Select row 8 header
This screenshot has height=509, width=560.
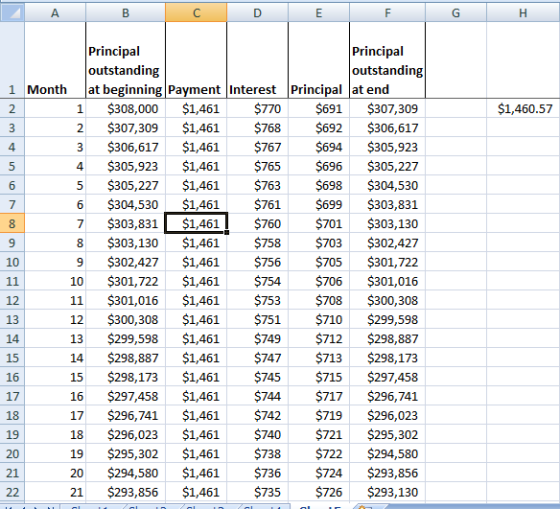pos(12,224)
